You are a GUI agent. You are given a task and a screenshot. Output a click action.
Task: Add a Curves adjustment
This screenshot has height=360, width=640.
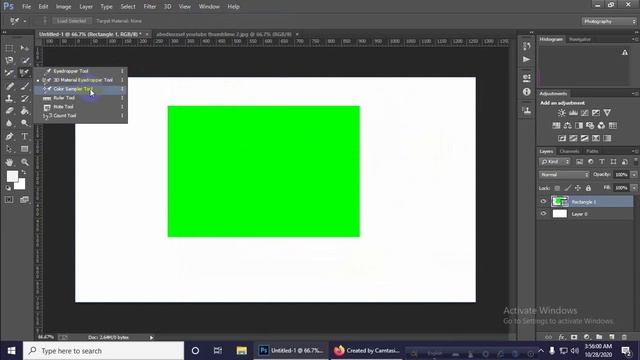click(585, 113)
